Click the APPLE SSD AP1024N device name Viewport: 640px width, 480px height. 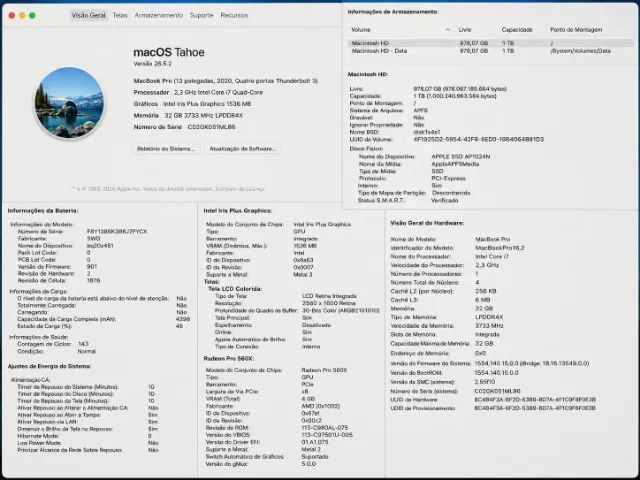click(x=461, y=157)
